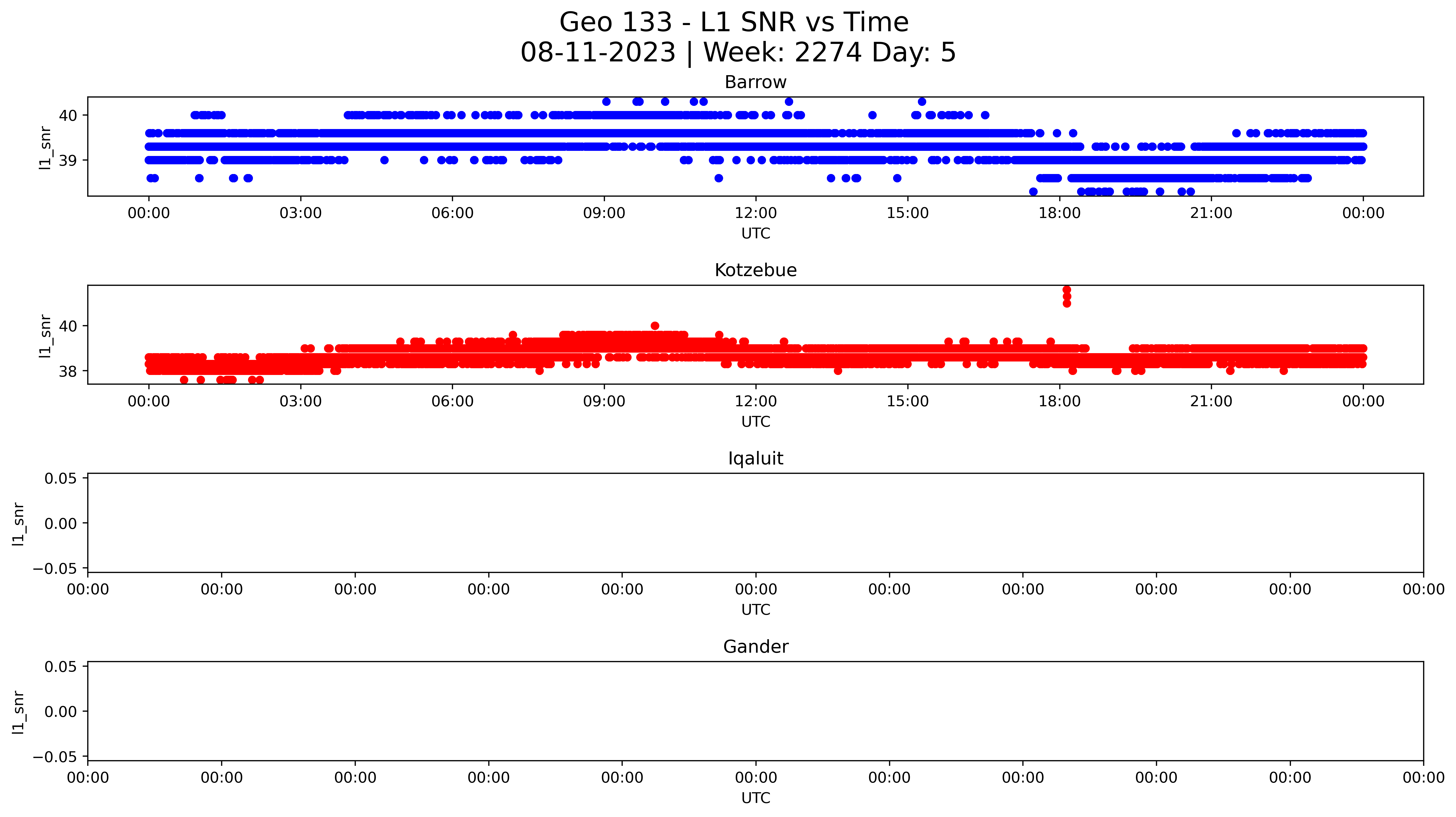
Task: Click the 18:00 tick label in Barrow plot
Action: (x=1059, y=213)
